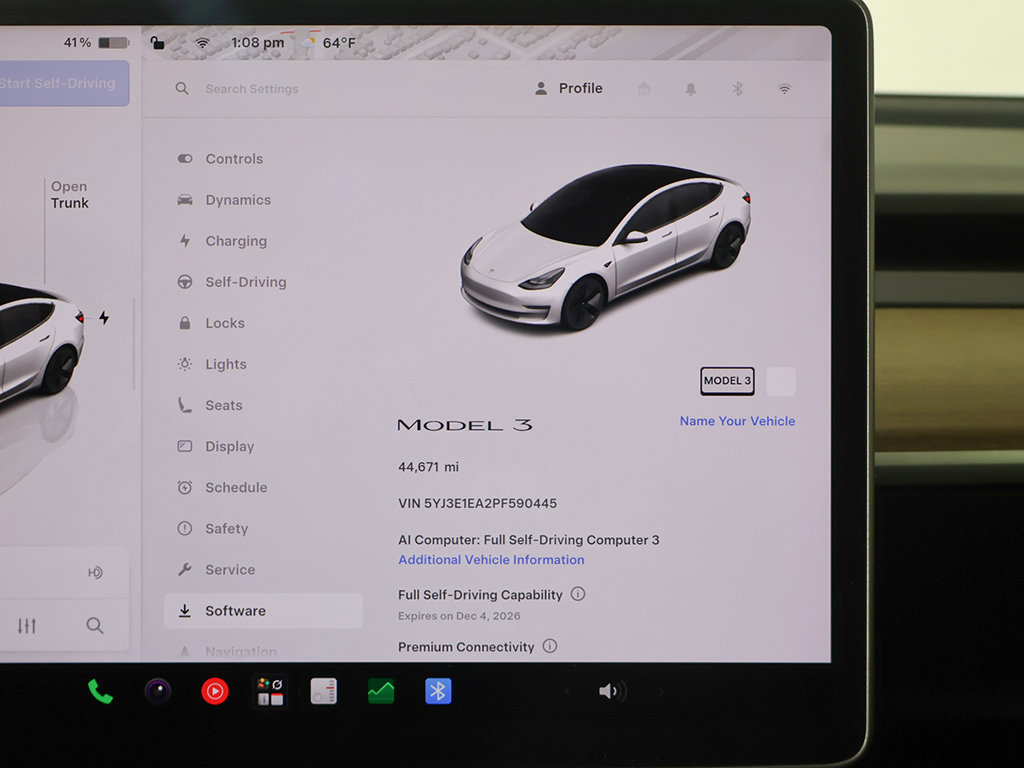This screenshot has width=1024, height=768.
Task: Open the Controls settings menu
Action: coord(263,159)
